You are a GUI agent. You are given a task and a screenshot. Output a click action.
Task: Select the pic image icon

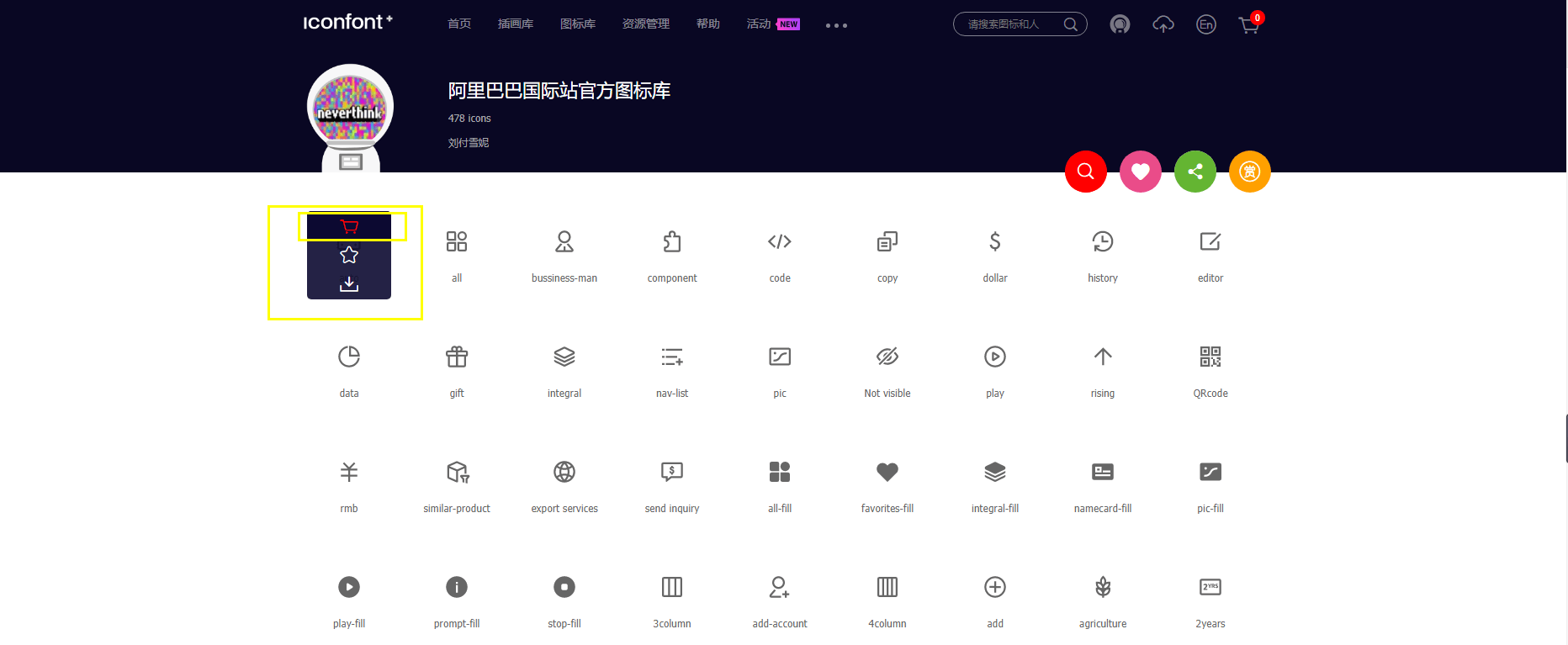(x=780, y=357)
